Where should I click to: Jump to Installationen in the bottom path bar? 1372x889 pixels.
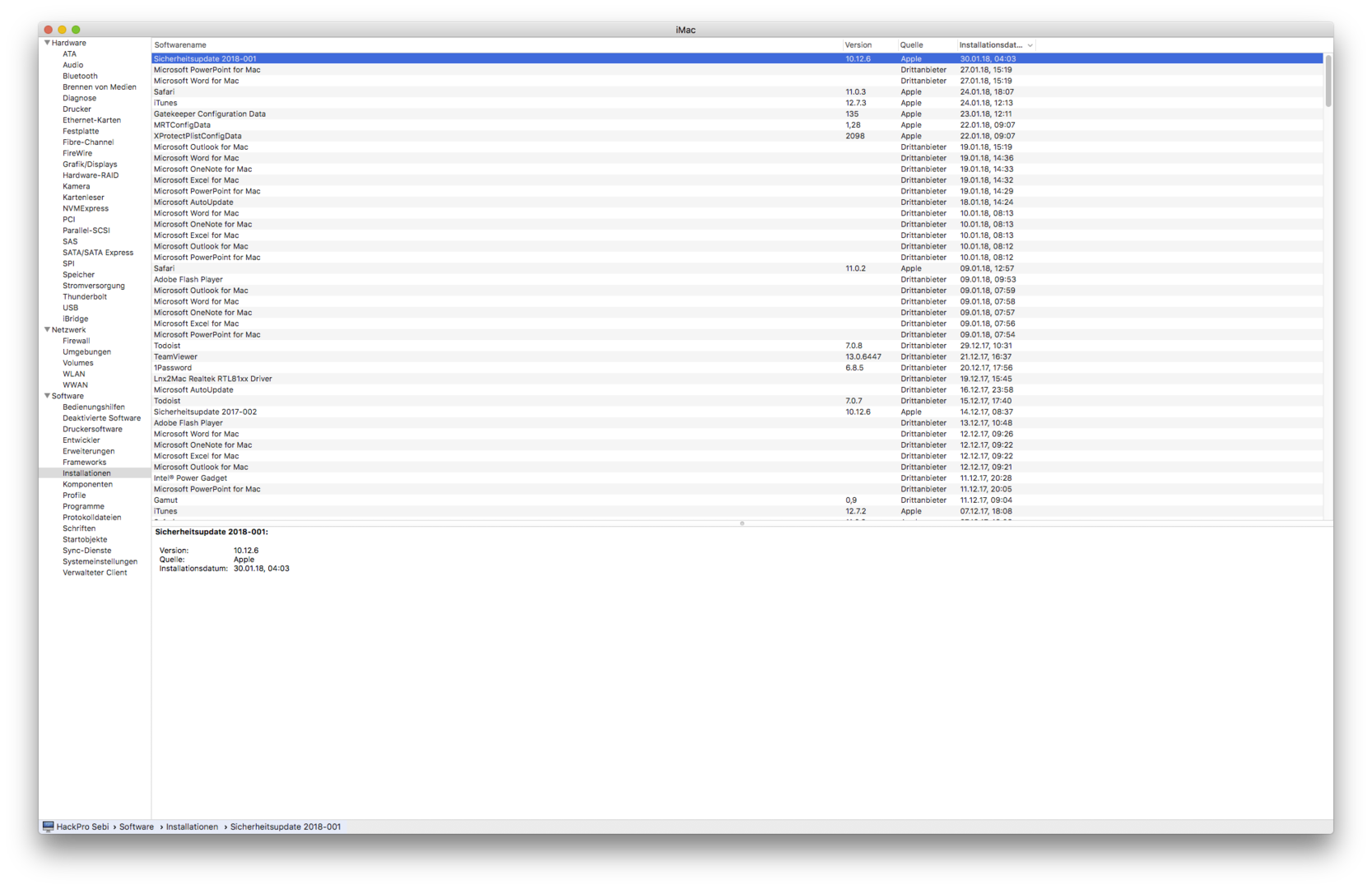pos(192,826)
